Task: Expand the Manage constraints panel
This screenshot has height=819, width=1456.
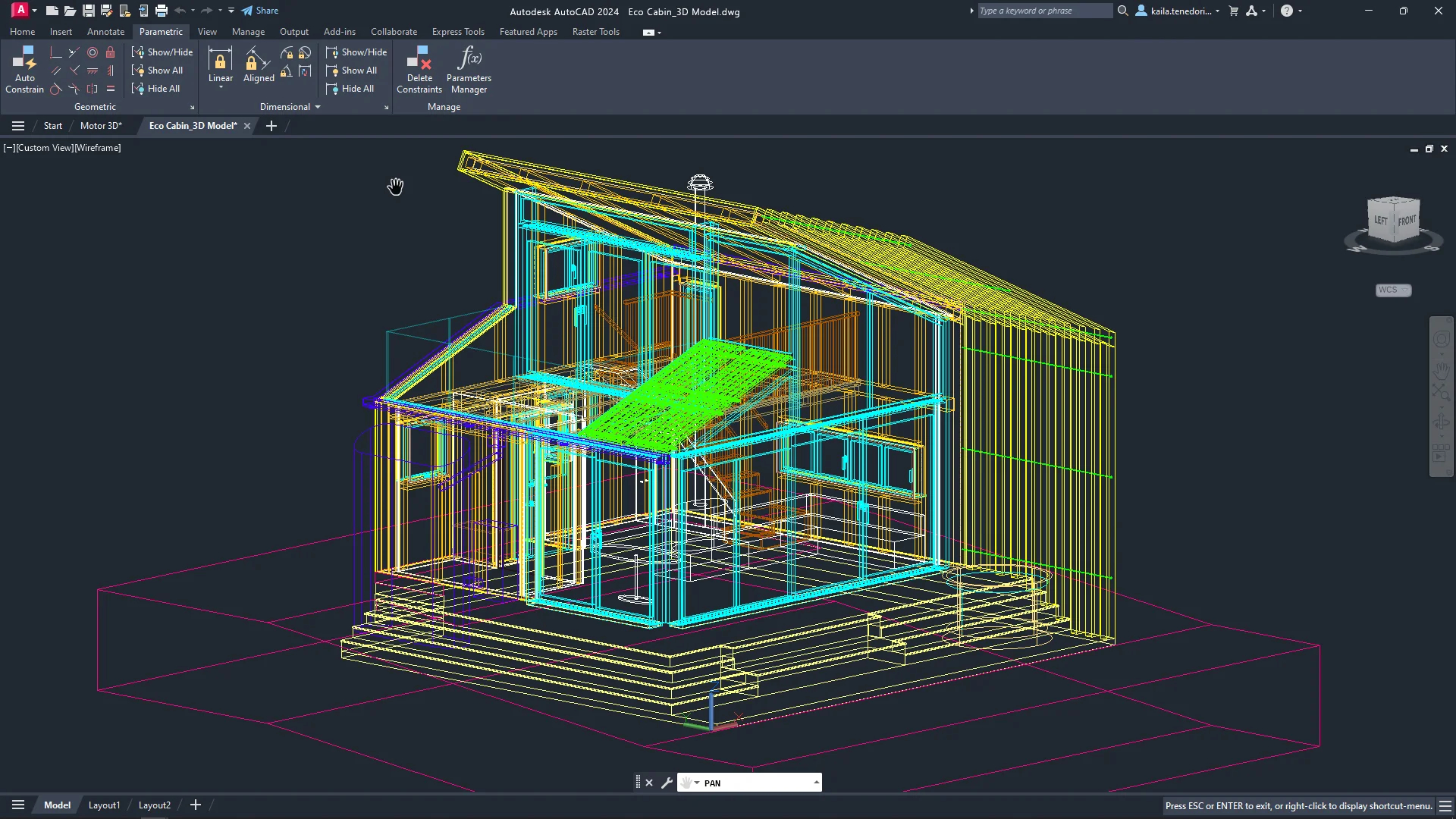Action: point(445,107)
